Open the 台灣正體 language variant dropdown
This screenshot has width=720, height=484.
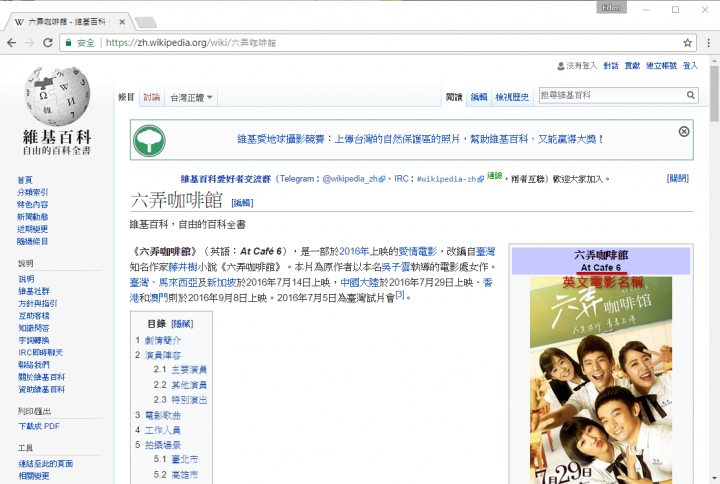coord(191,97)
